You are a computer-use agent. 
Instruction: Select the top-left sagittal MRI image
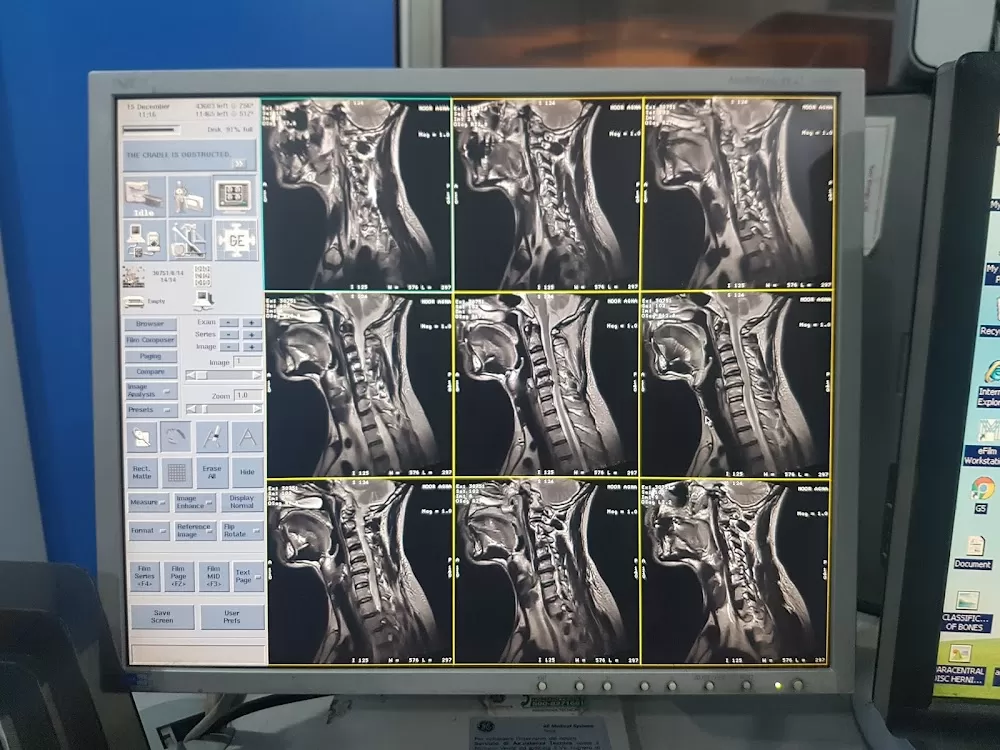(x=356, y=194)
